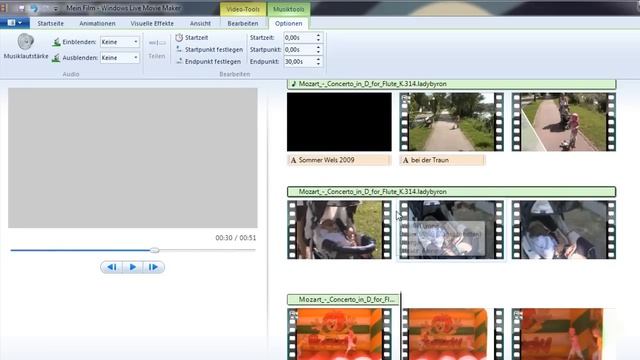Viewport: 640px width, 360px height.
Task: Select the second bouncy castle clip
Action: tap(451, 334)
